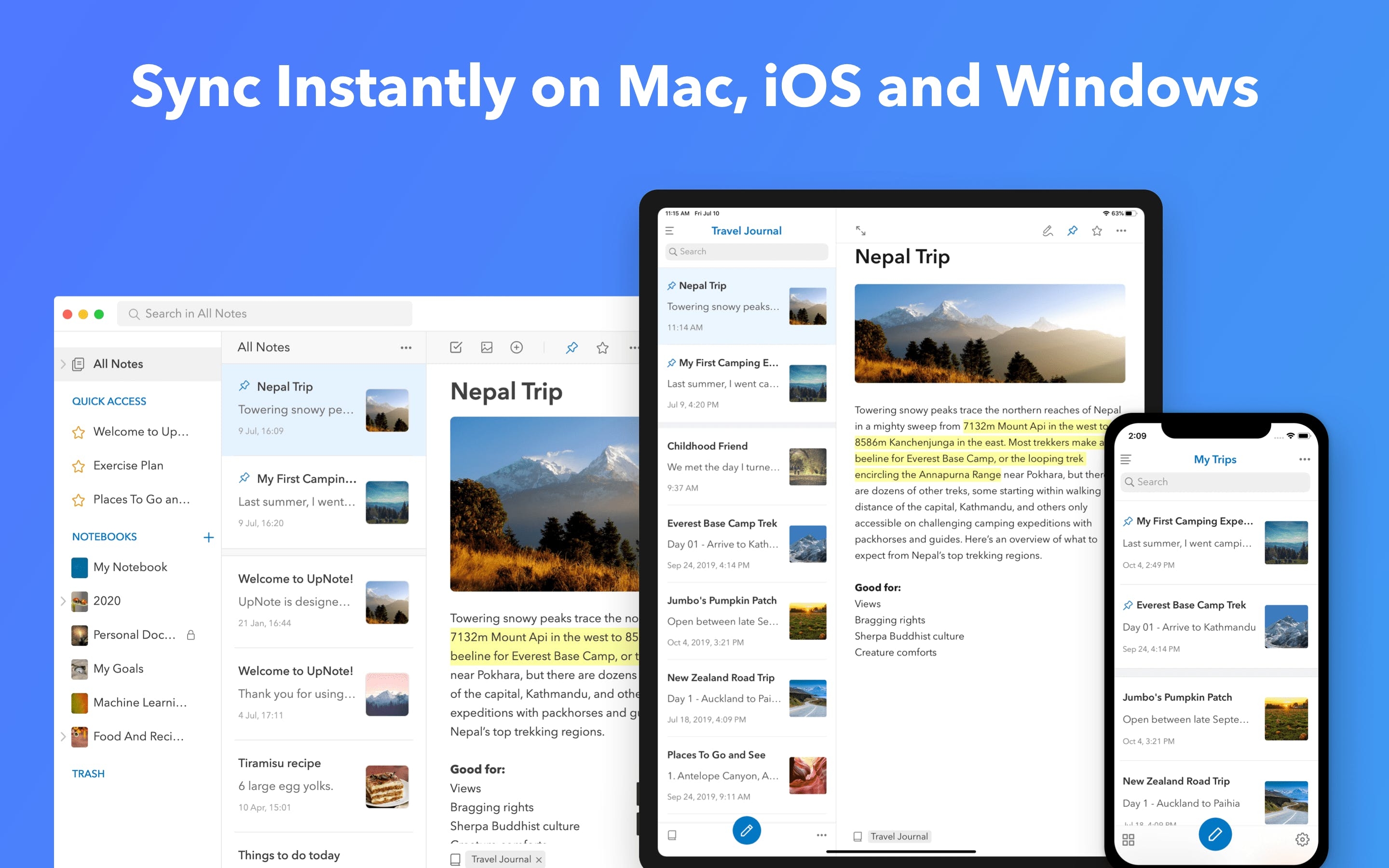Toggle the star icon in iPad toolbar
This screenshot has width=1389, height=868.
tap(1097, 231)
